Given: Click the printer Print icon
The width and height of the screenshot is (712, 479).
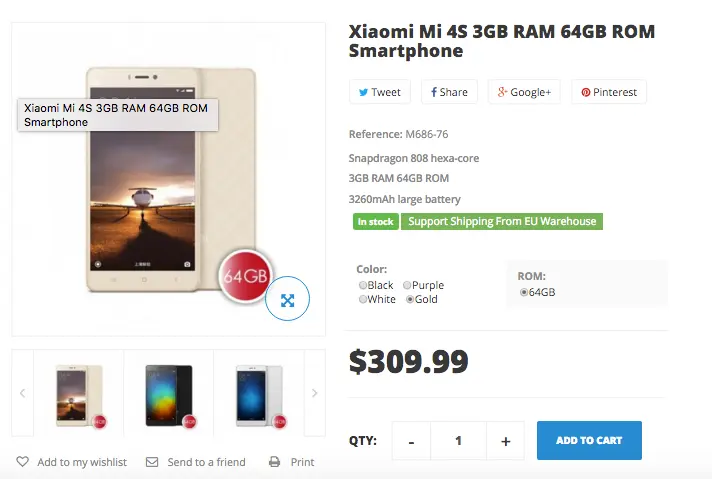Looking at the screenshot, I should click(x=275, y=462).
